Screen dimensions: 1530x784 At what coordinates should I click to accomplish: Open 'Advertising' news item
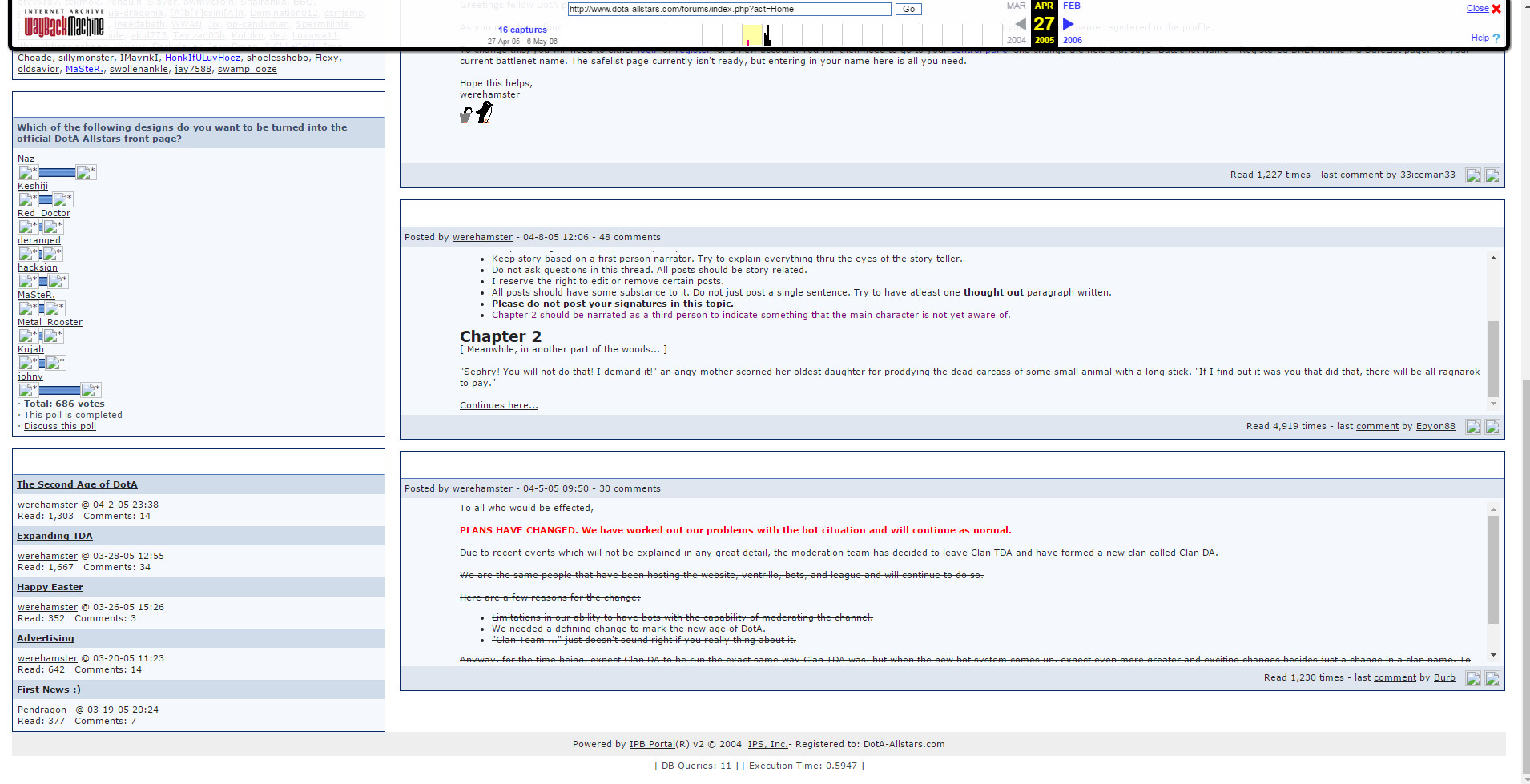click(x=46, y=638)
